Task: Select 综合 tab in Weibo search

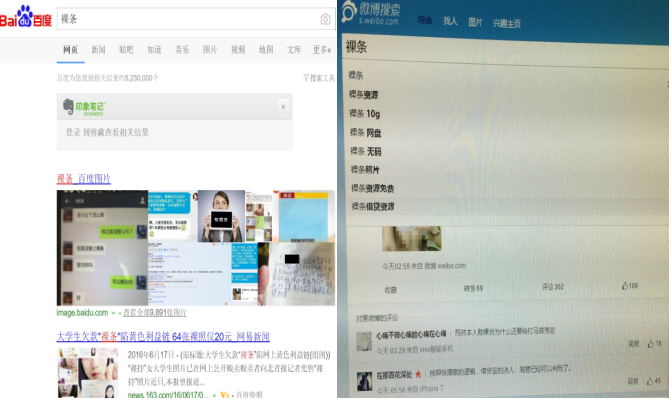Action: point(425,20)
